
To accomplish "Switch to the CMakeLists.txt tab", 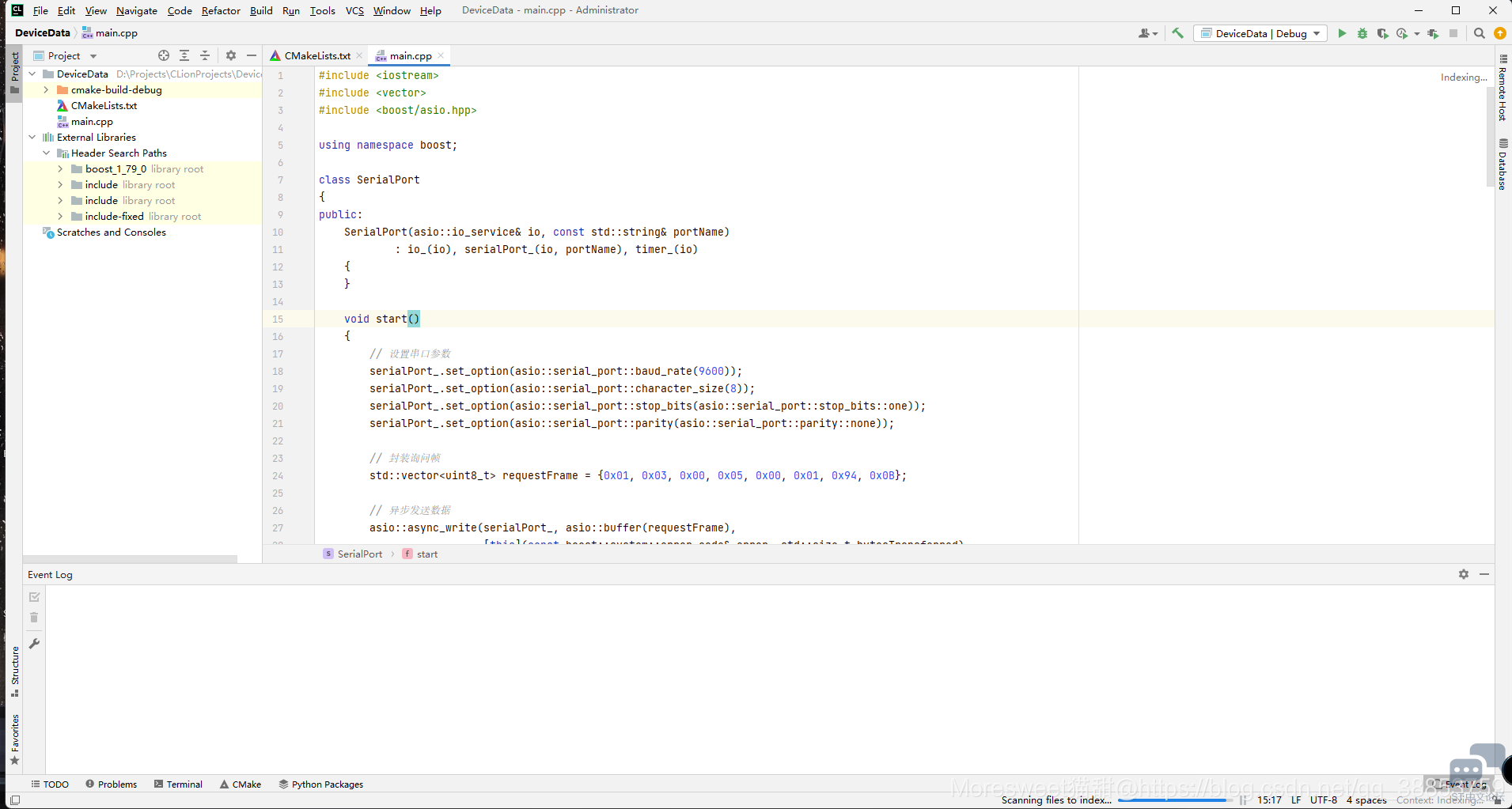I will (316, 55).
